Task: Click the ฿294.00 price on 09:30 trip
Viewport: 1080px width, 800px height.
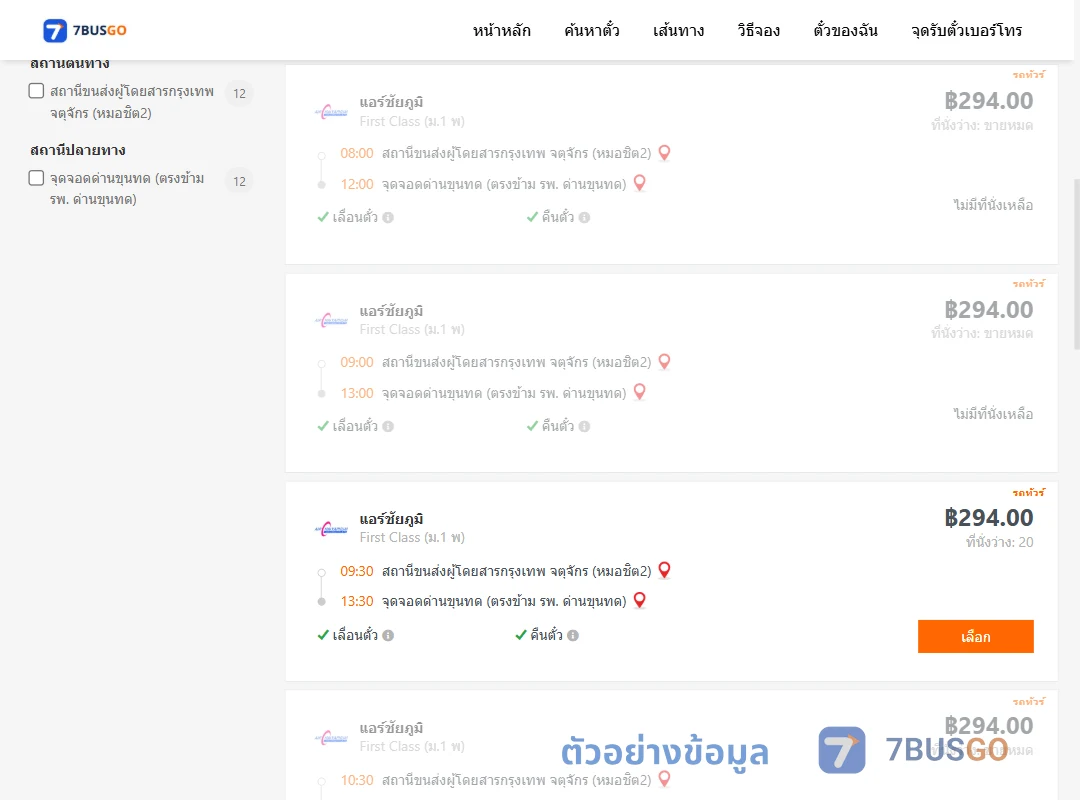Action: [x=988, y=517]
